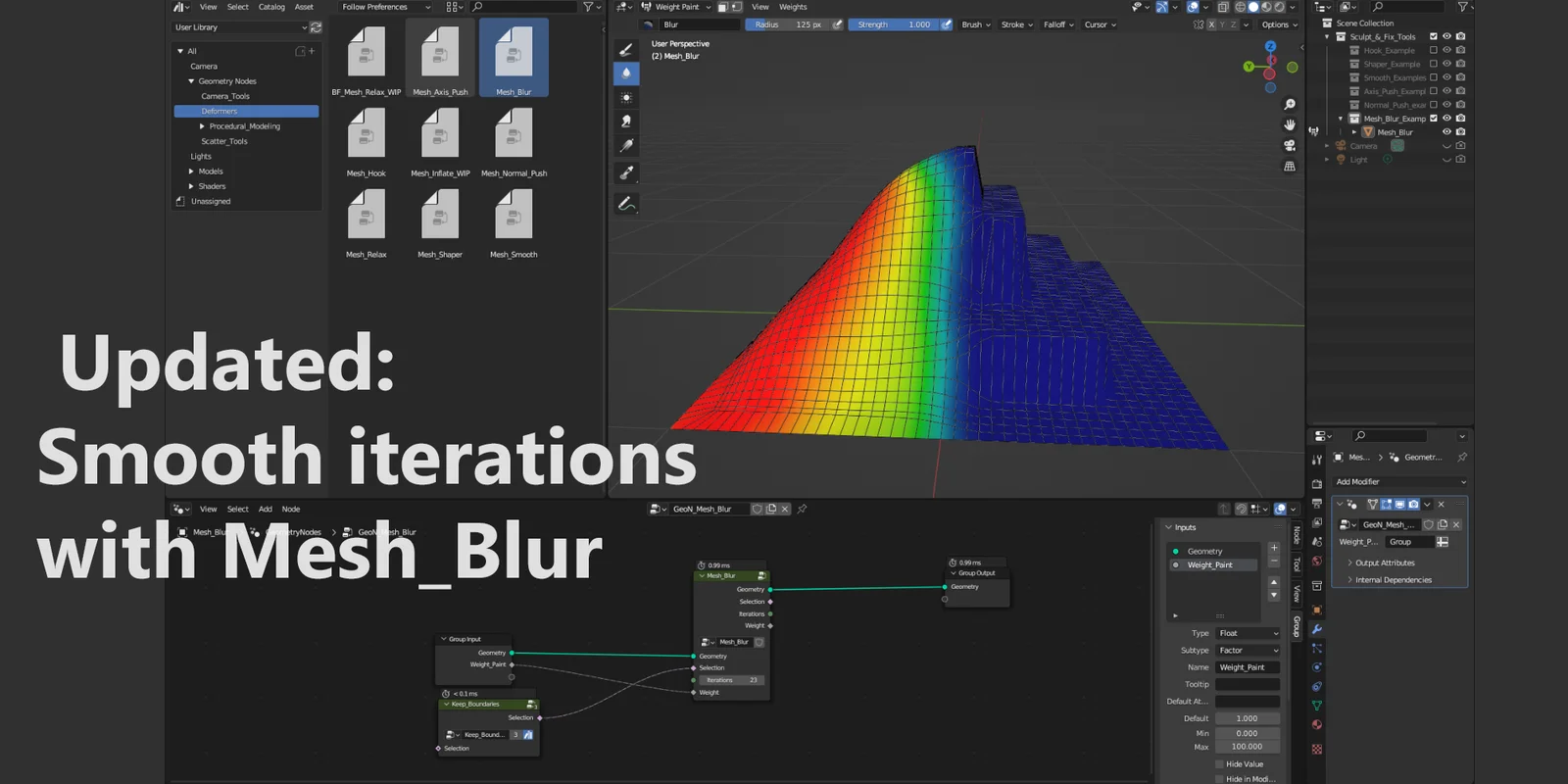Open Catalog menu in asset browser
Screen dimensions: 1568x784
coord(271,7)
